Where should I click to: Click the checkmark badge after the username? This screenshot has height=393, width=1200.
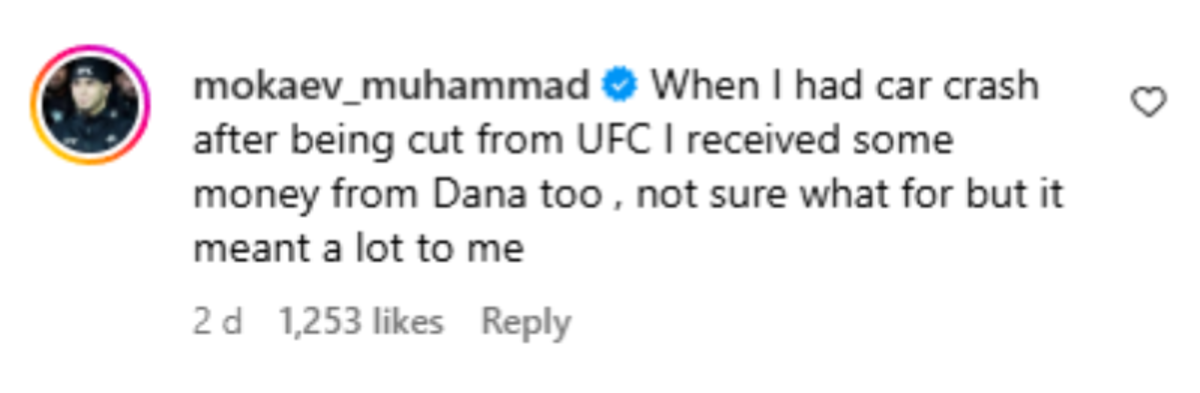(619, 87)
